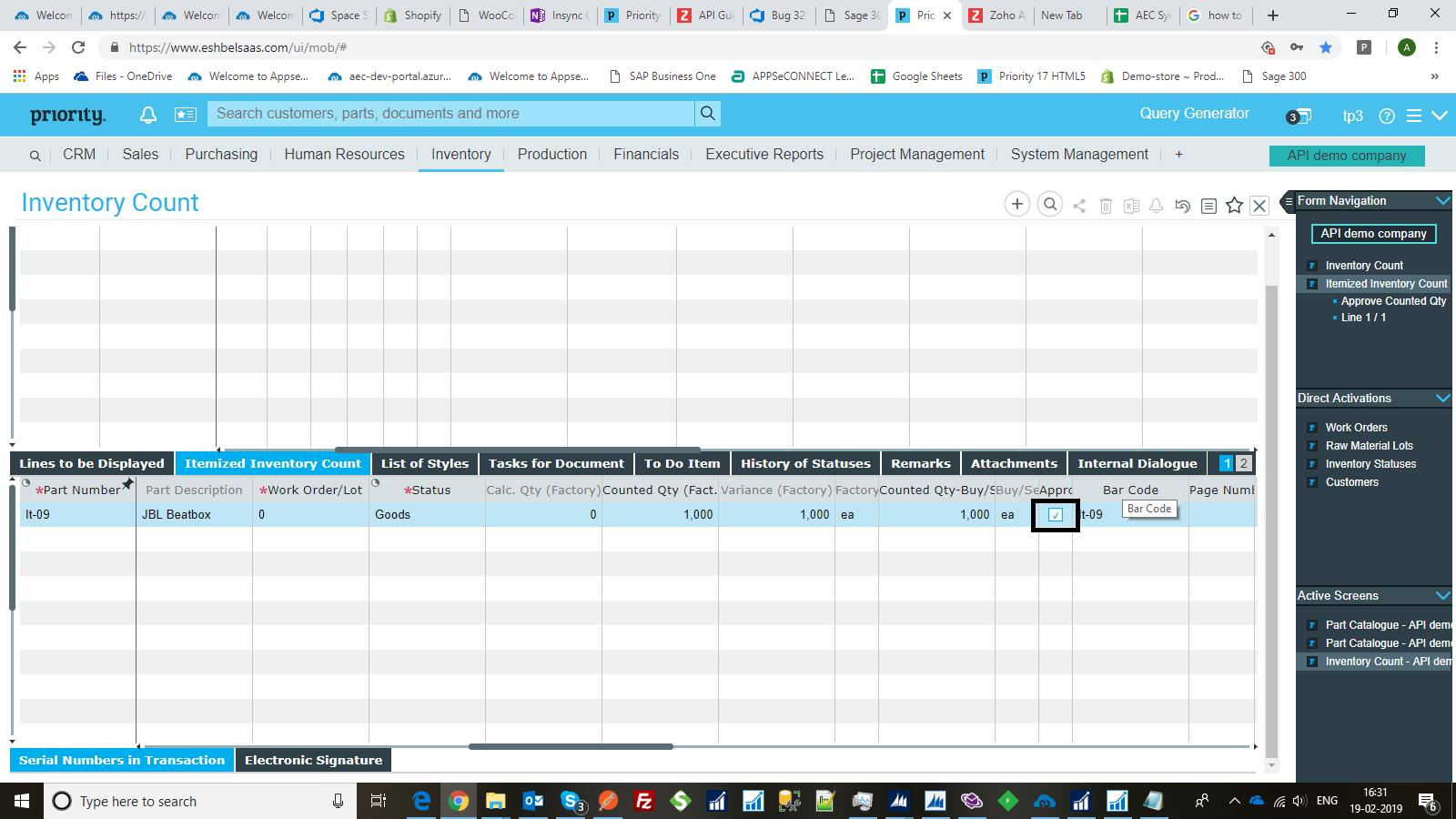Viewport: 1456px width, 819px height.
Task: Click the undo arrow icon in form toolbar
Action: (x=1182, y=206)
